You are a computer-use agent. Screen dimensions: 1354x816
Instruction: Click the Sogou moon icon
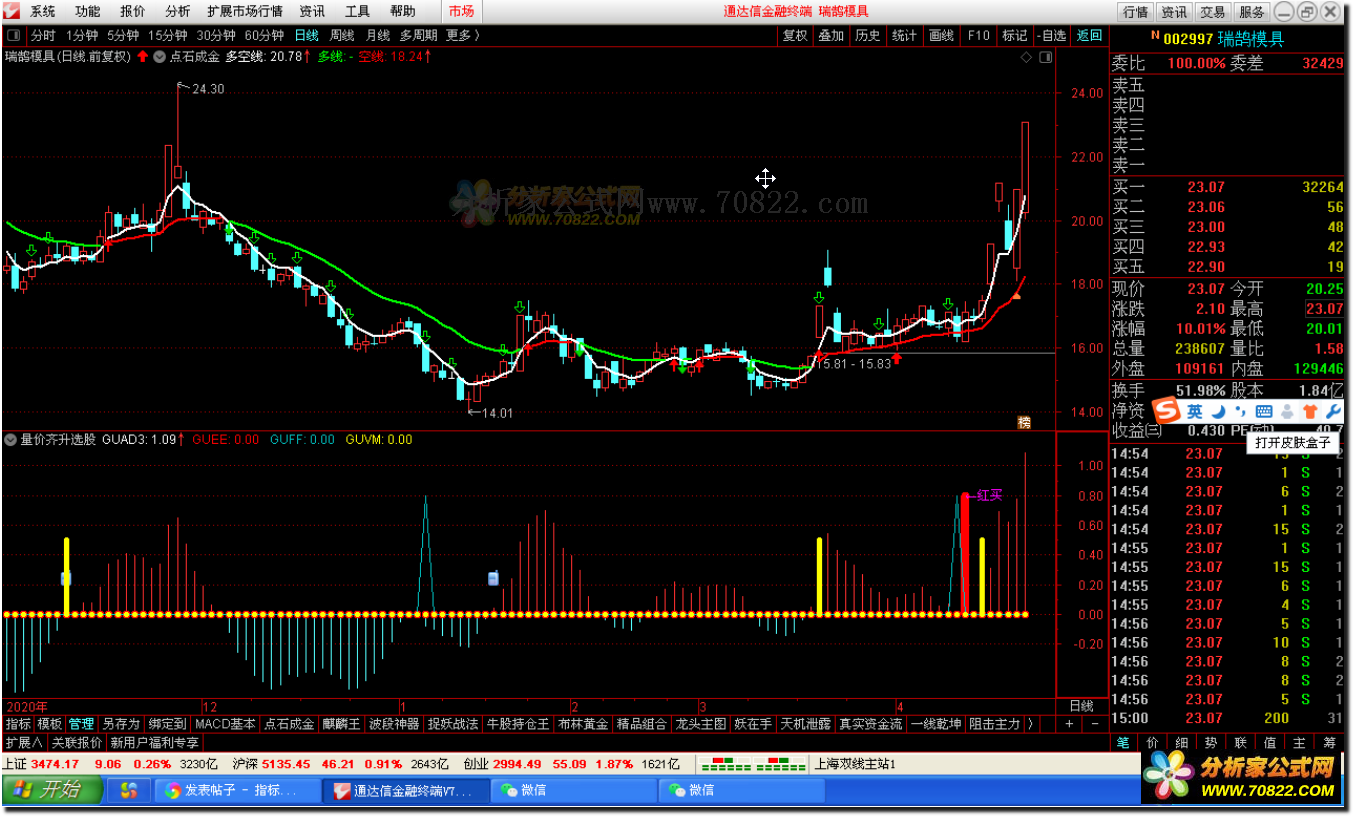[1218, 411]
